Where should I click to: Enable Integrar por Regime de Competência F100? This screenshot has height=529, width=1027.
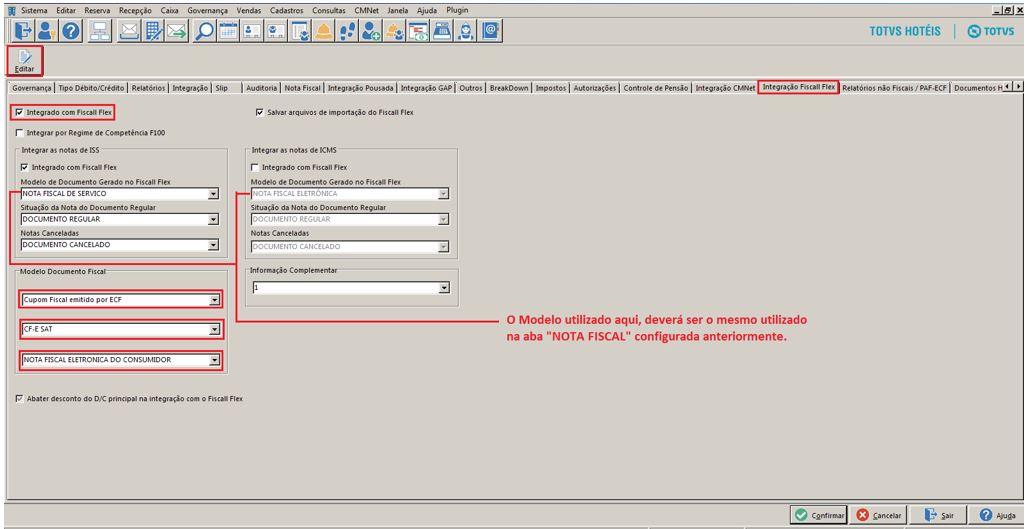(x=19, y=132)
